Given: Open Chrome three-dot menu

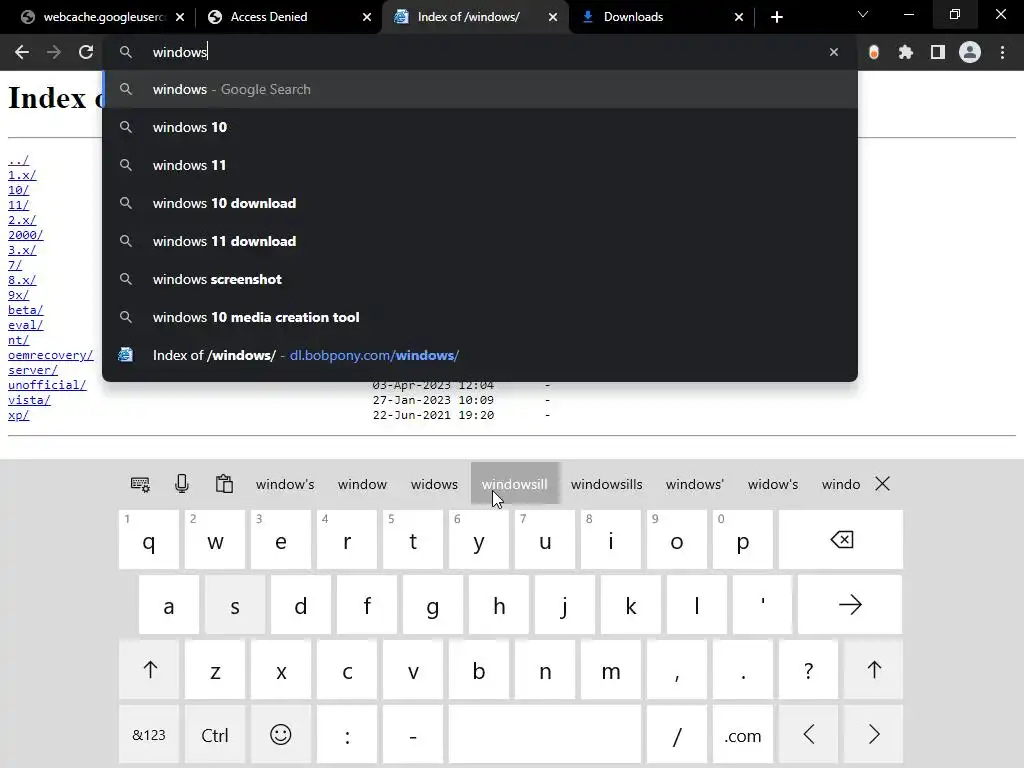Looking at the screenshot, I should (x=1002, y=52).
